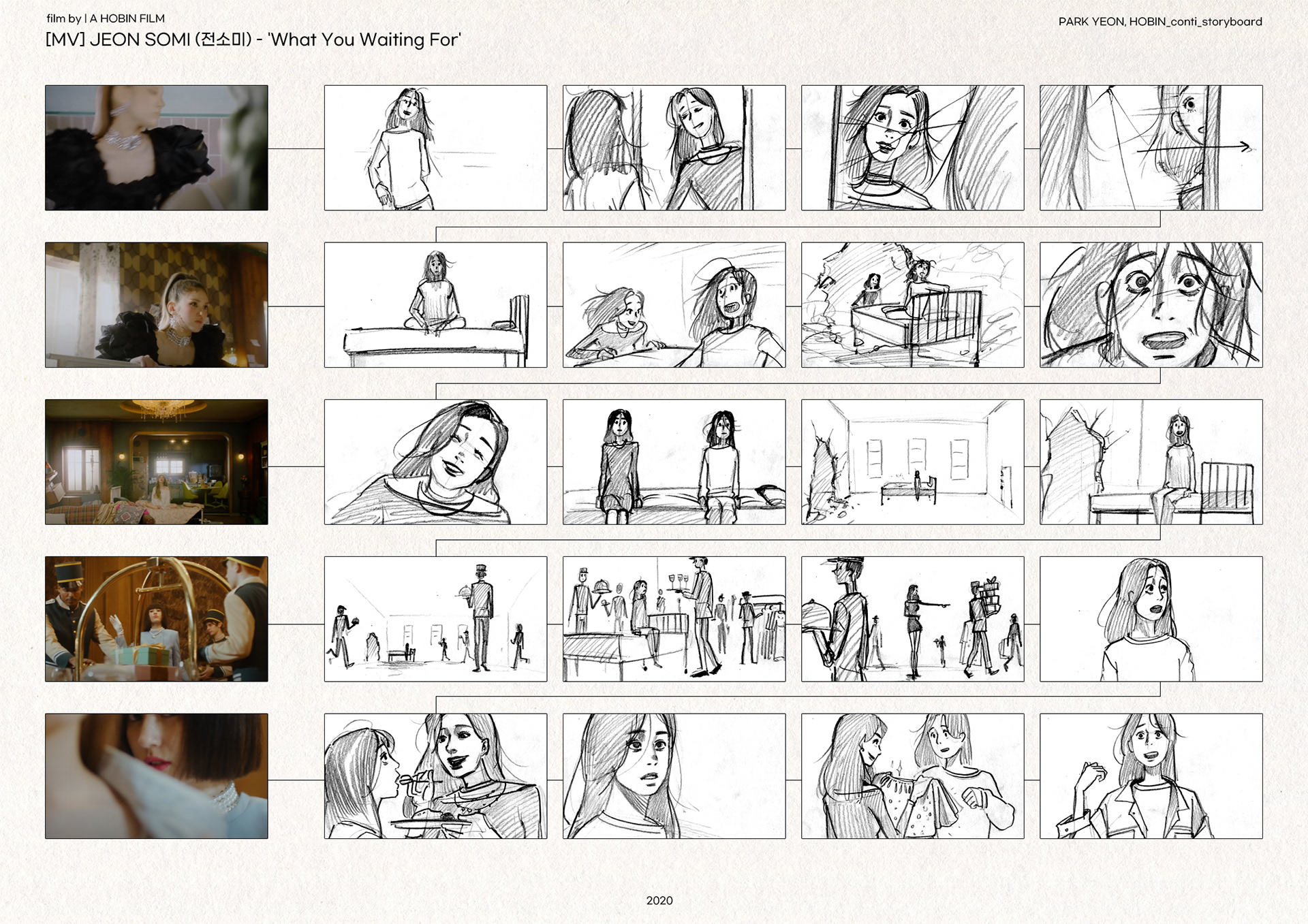The height and width of the screenshot is (924, 1308).
Task: Select sketch of two girls sitting on bed
Action: 674,462
